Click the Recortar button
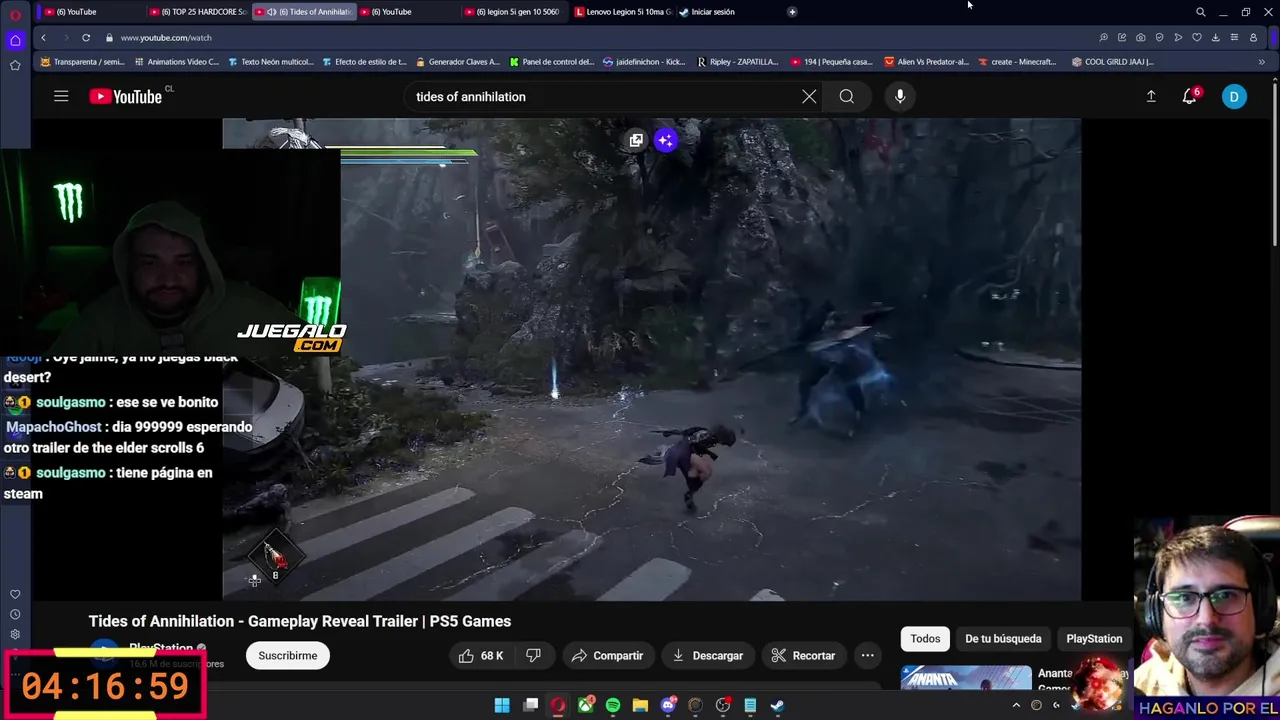 point(803,656)
